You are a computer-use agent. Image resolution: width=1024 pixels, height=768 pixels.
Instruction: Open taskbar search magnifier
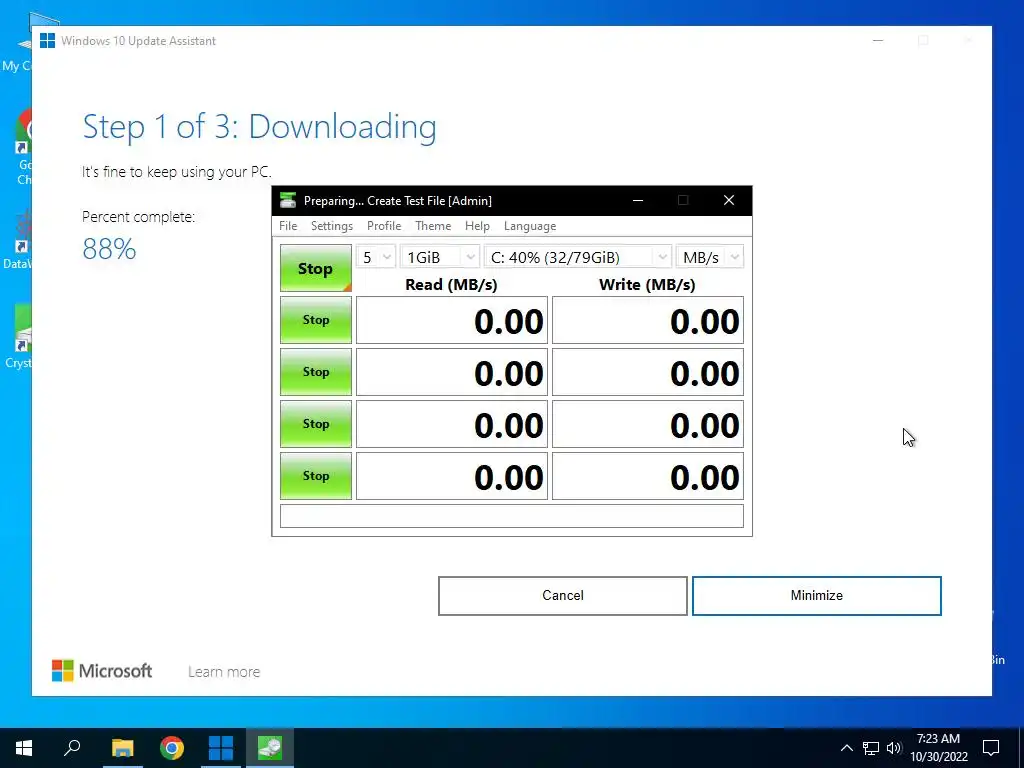pyautogui.click(x=72, y=748)
